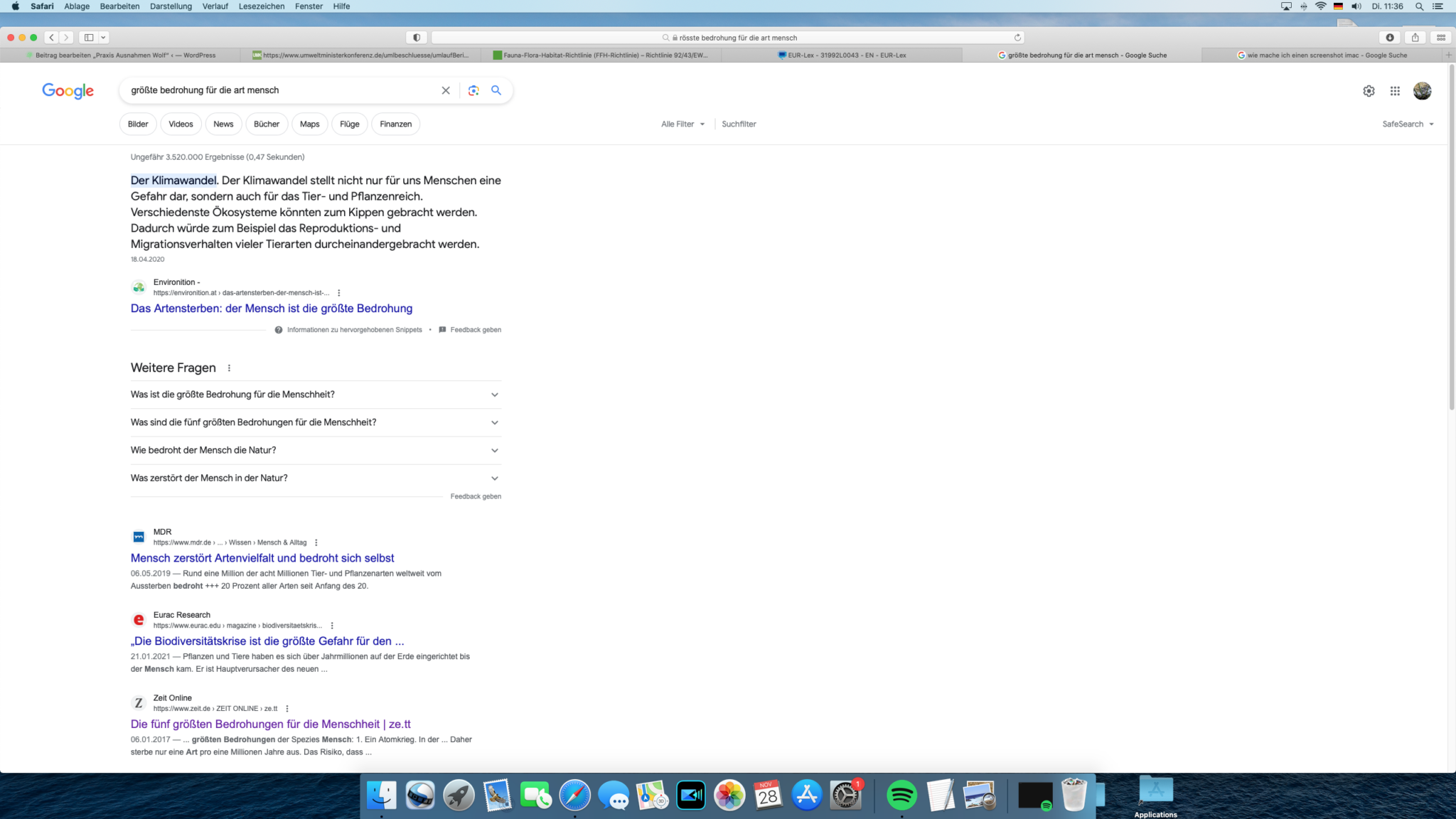Viewport: 1456px width, 819px height.
Task: Filter results by Videos
Action: click(181, 124)
